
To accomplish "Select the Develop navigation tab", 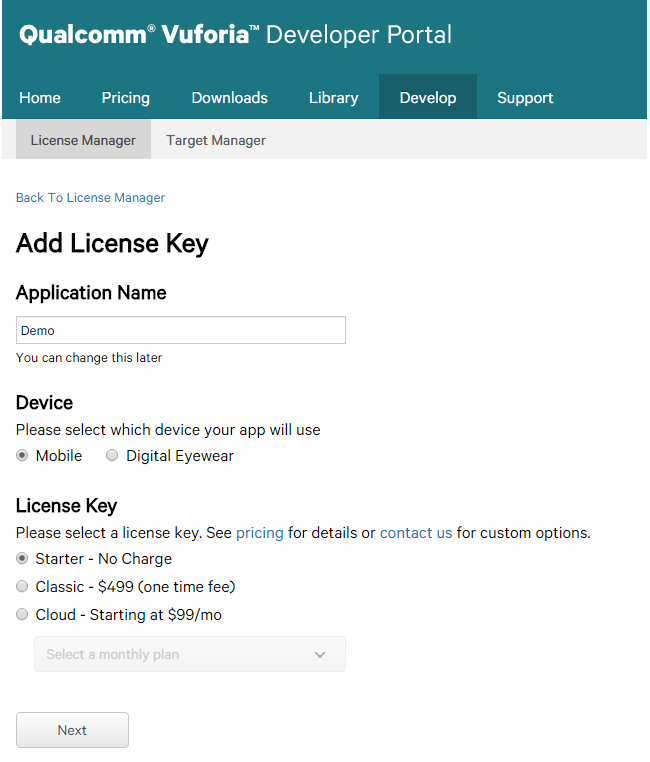I will click(428, 97).
